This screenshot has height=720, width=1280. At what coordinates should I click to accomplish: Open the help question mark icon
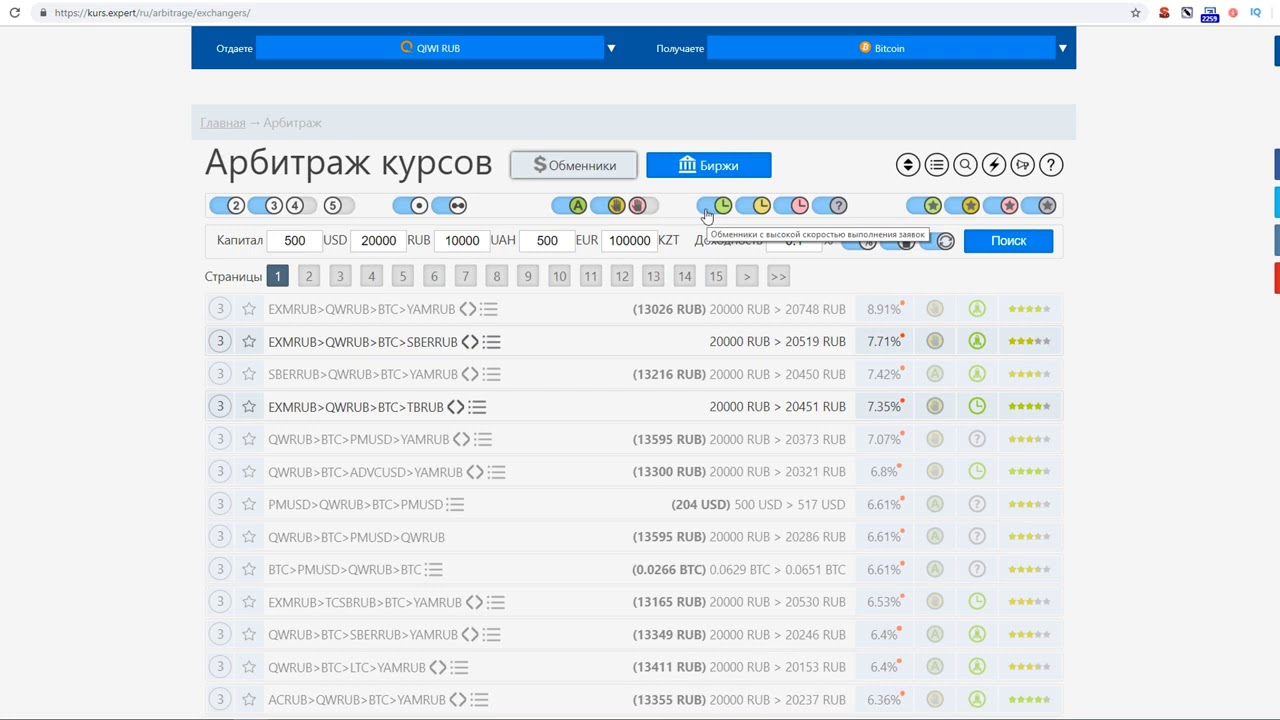pos(1051,165)
